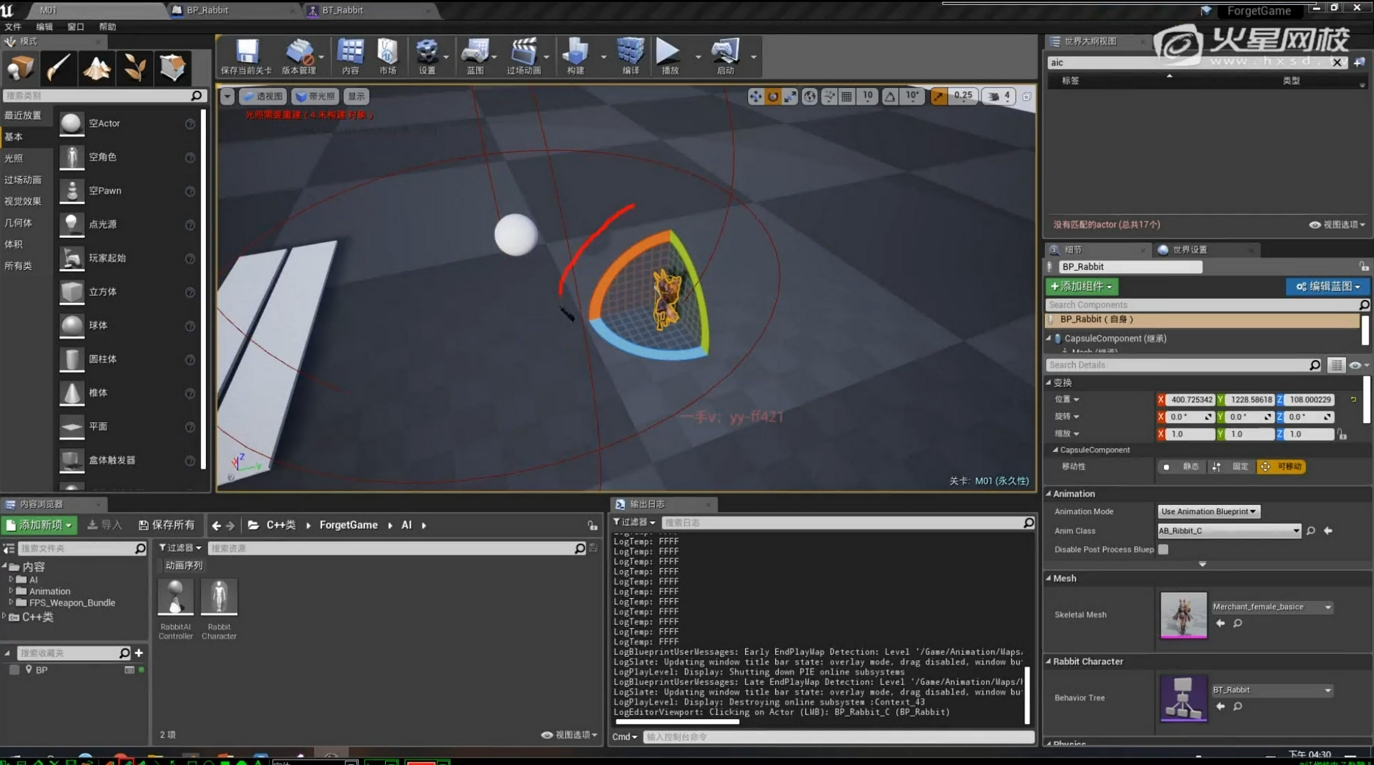Select the Behavior Tree asset thumbnail

tap(1183, 698)
